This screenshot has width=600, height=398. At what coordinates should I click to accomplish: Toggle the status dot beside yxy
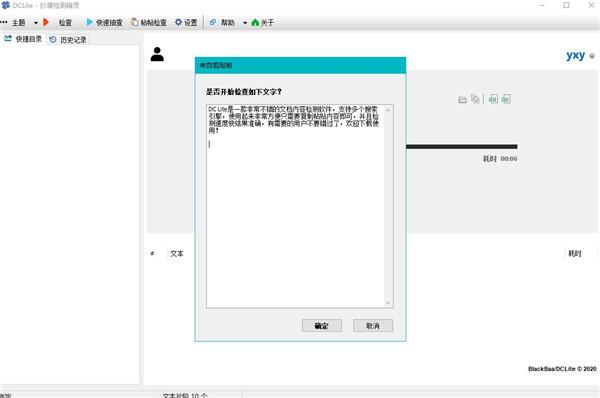[592, 56]
